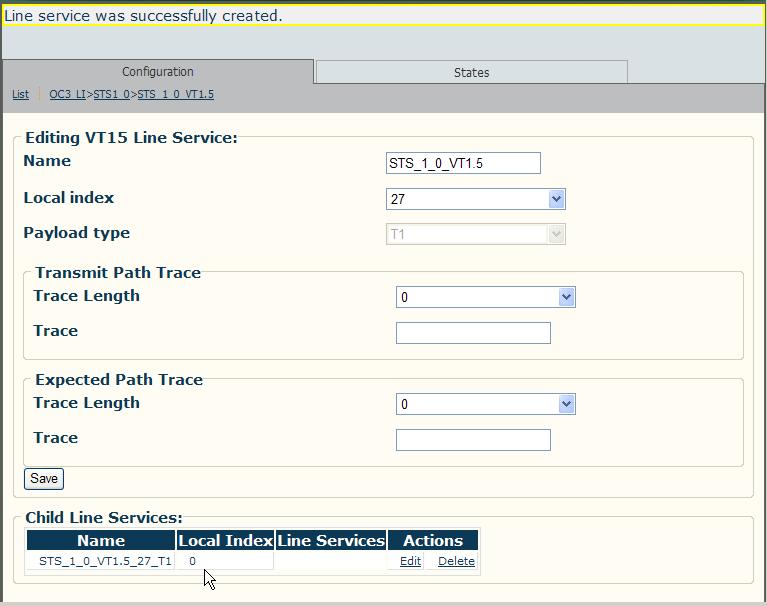Go to the OC3_LI breadcrumb link
This screenshot has height=606, width=767.
pos(68,94)
